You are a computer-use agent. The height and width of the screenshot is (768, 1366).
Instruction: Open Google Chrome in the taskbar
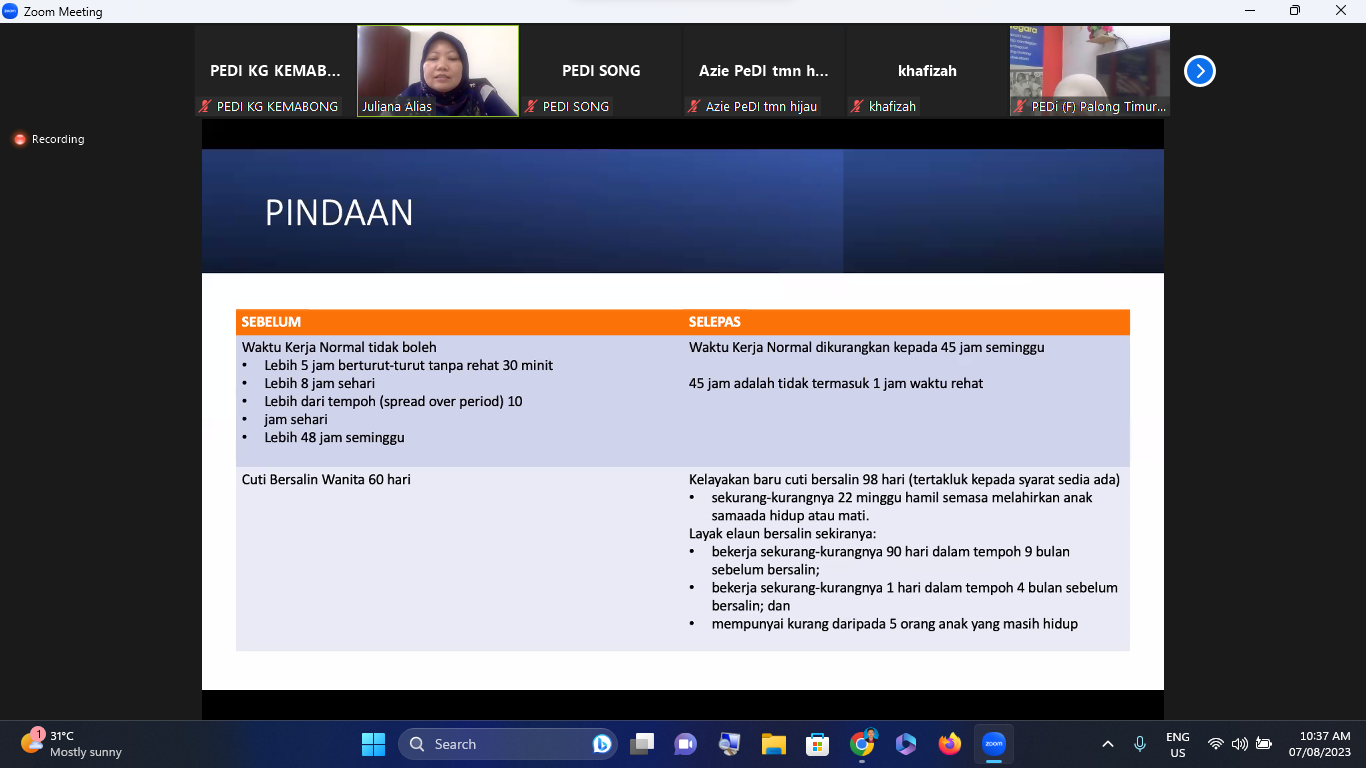[861, 744]
